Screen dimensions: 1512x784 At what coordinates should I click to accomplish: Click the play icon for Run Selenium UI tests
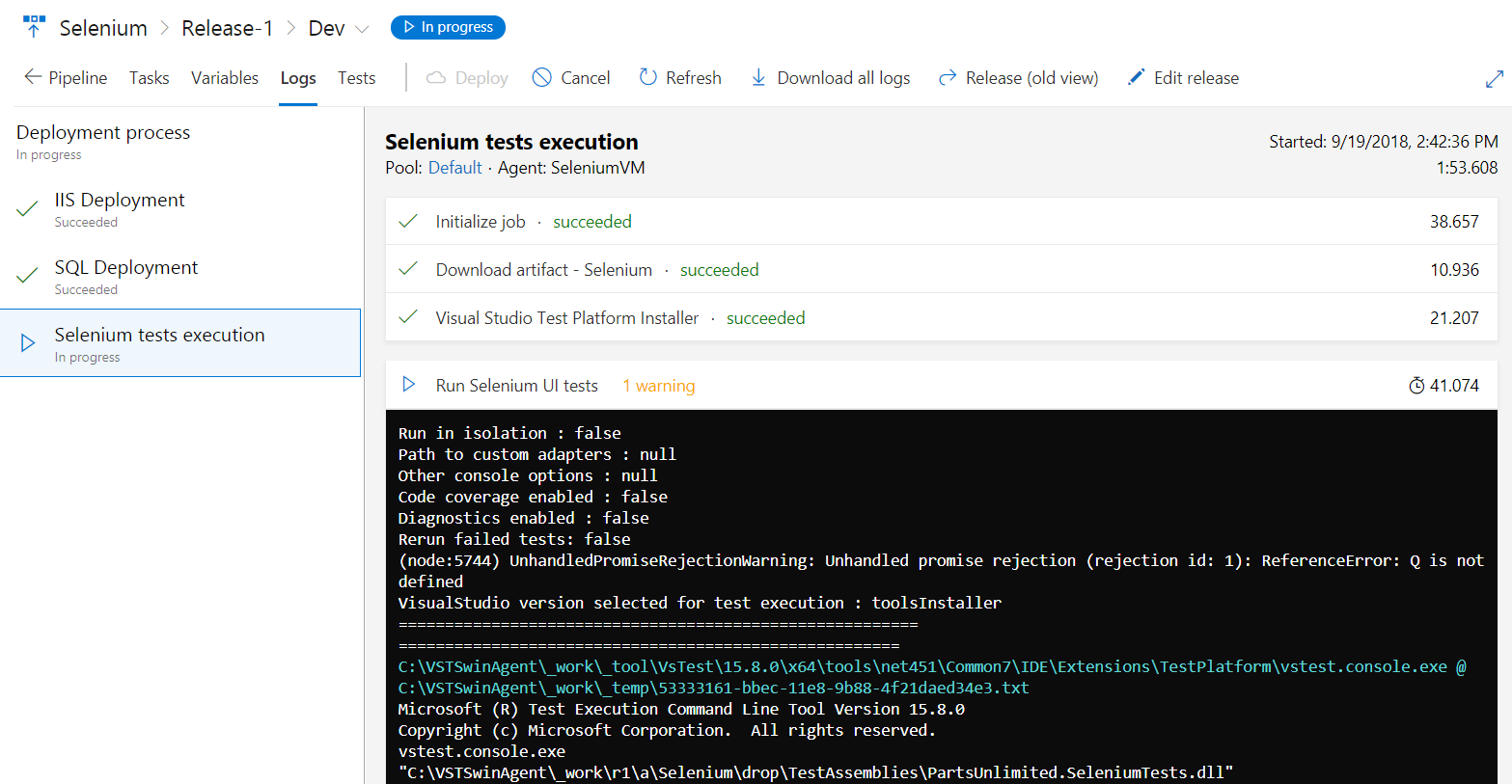point(409,385)
